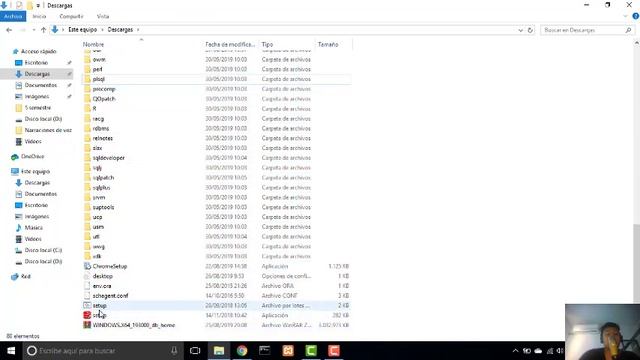Image resolution: width=640 pixels, height=360 pixels.
Task: Open the Compartir ribbon tab
Action: coord(71,16)
